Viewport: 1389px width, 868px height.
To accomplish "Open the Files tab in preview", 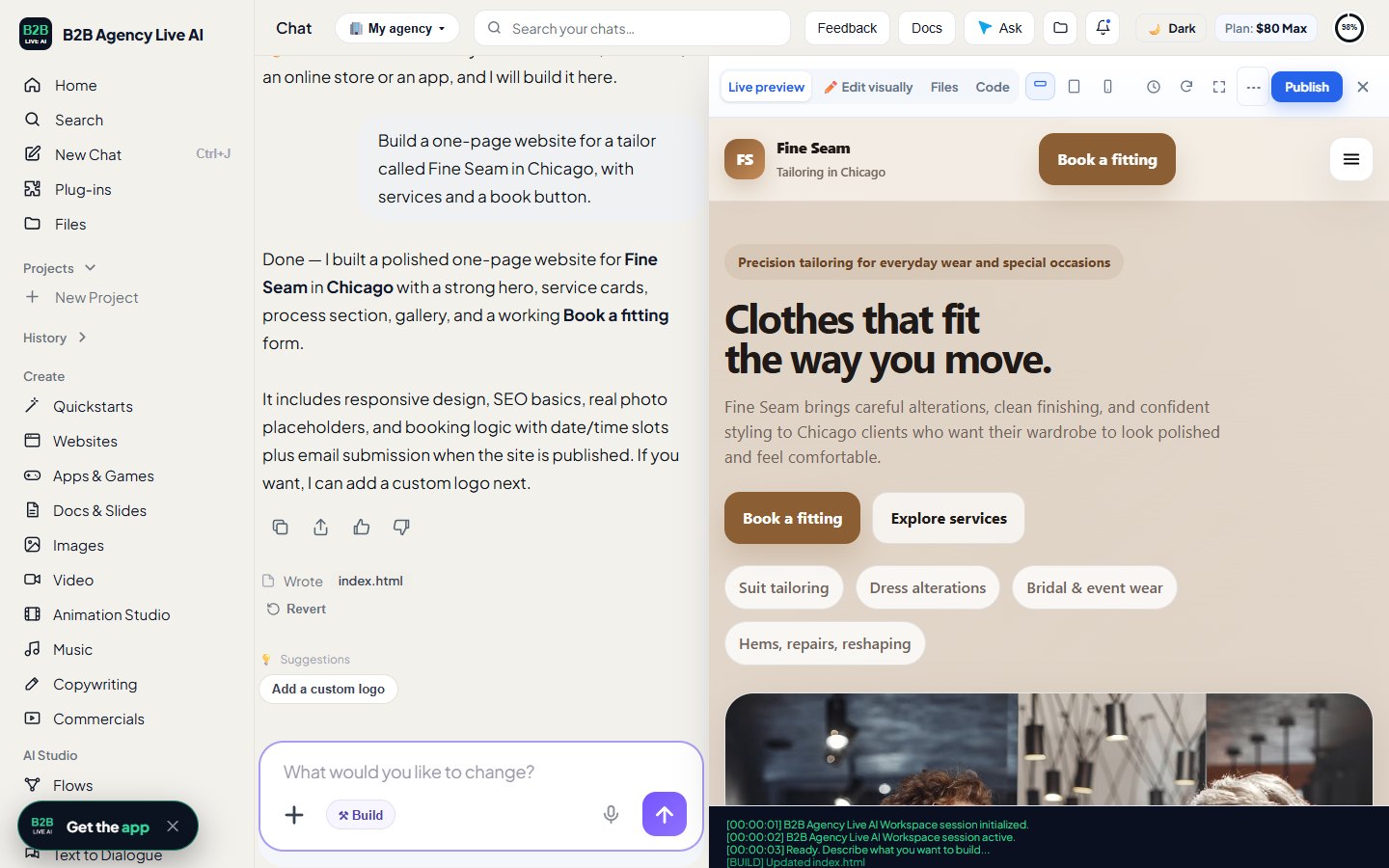I will (944, 87).
